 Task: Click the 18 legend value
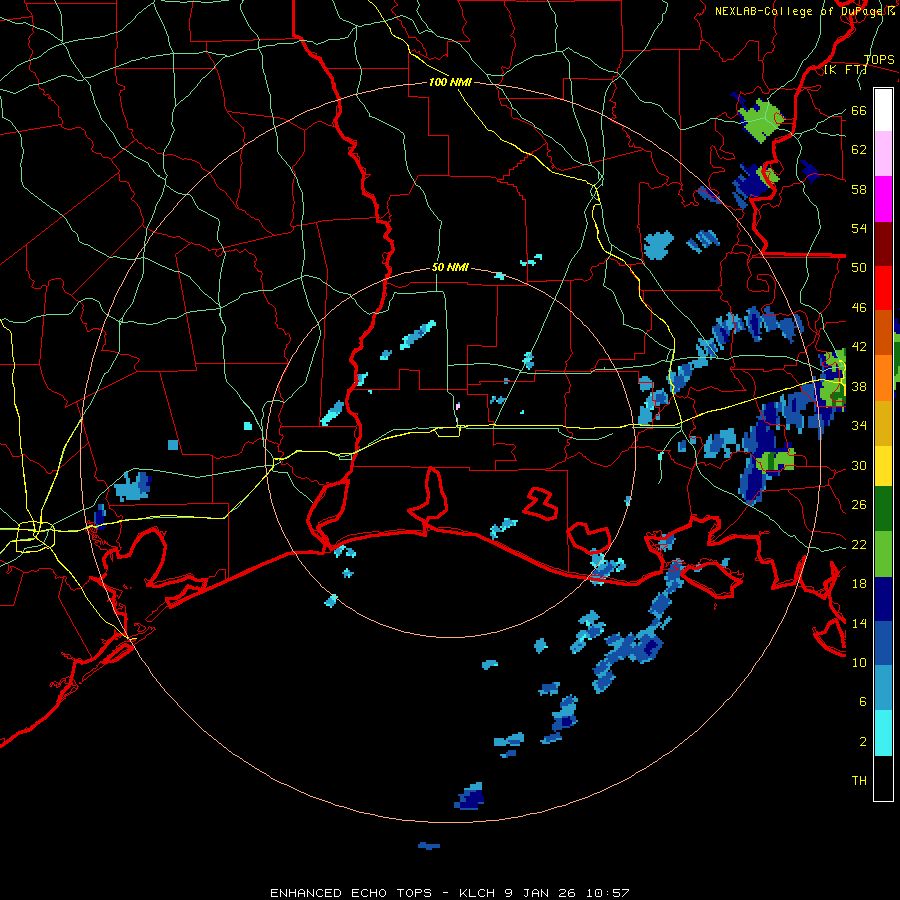[x=859, y=583]
